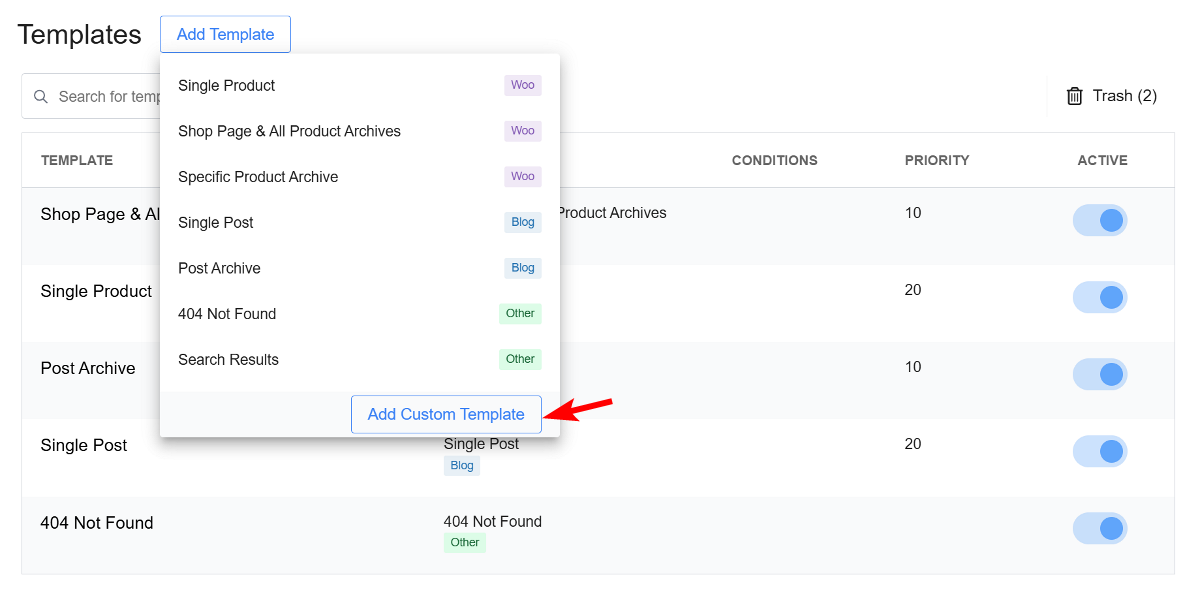The height and width of the screenshot is (592, 1200).
Task: Choose Search Results in the template menu
Action: point(228,359)
